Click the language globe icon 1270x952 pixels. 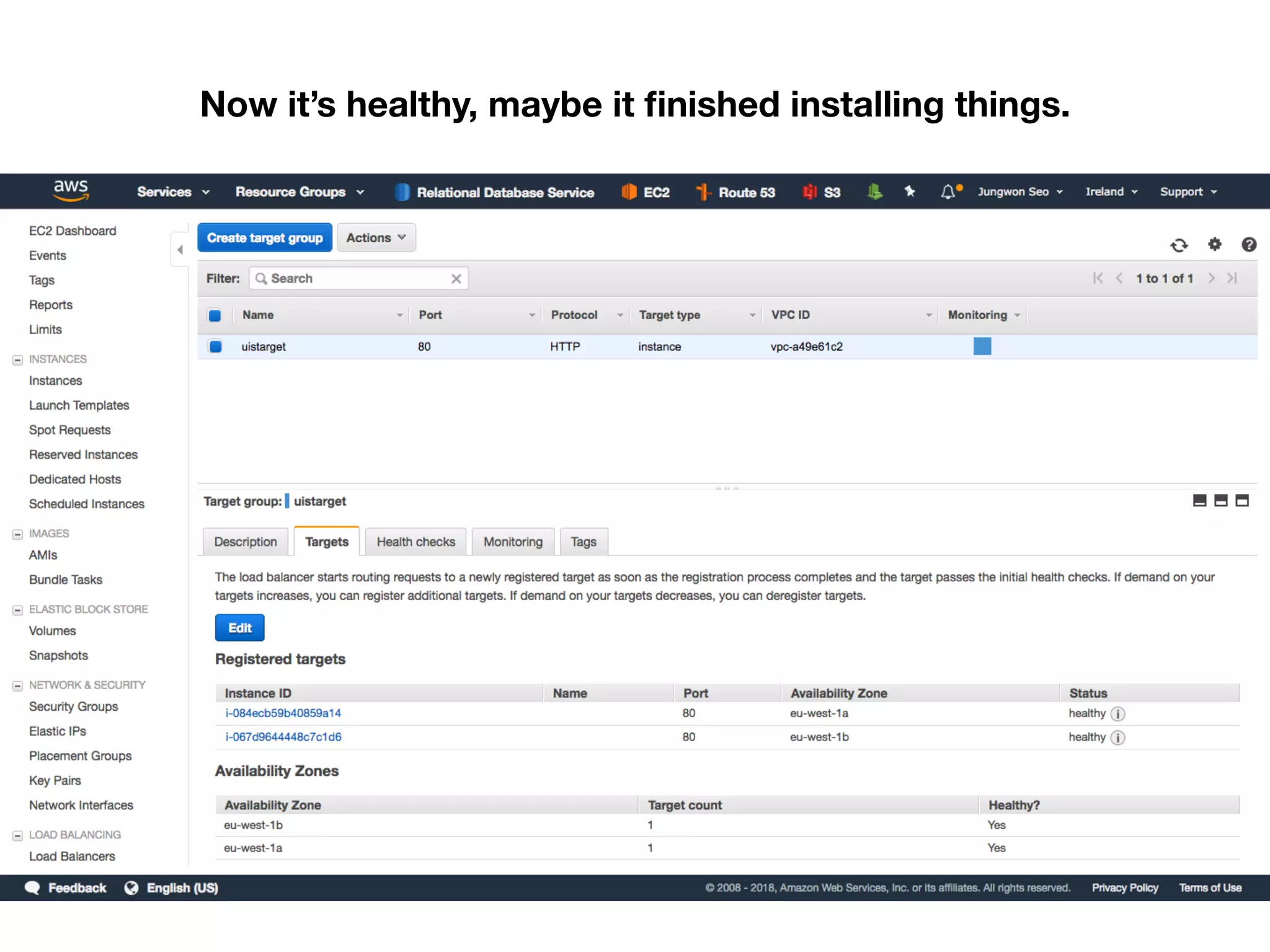point(131,888)
